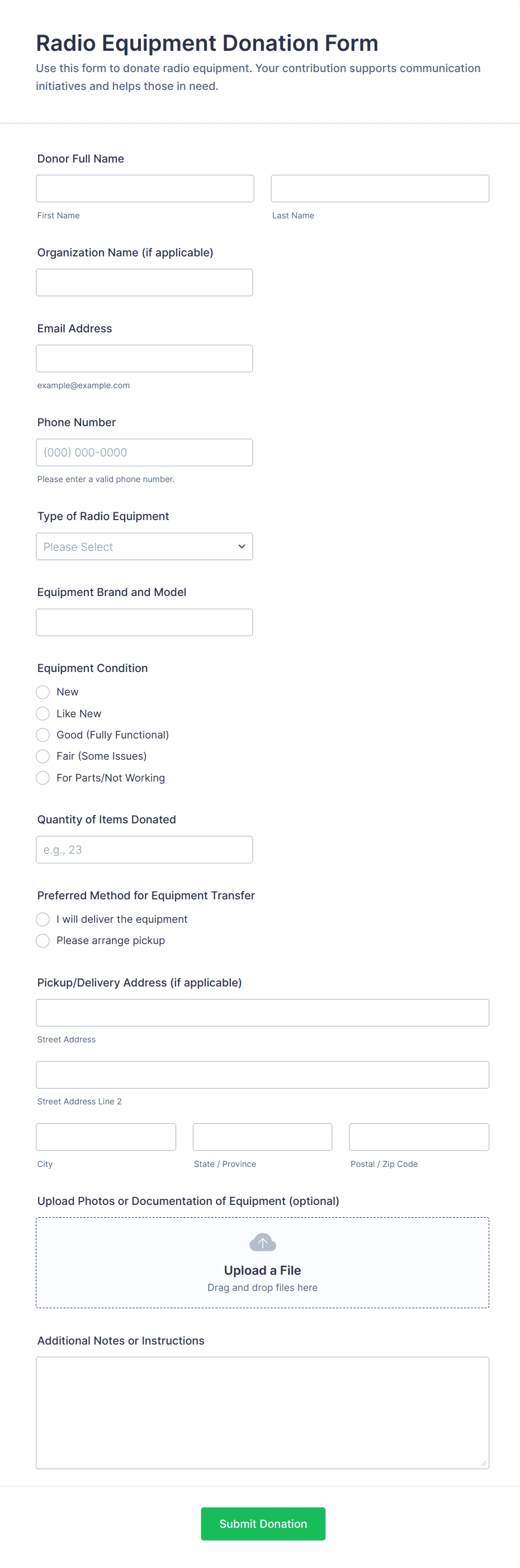The image size is (520, 1568).
Task: Select Fair (Some Issues) option
Action: [x=42, y=756]
